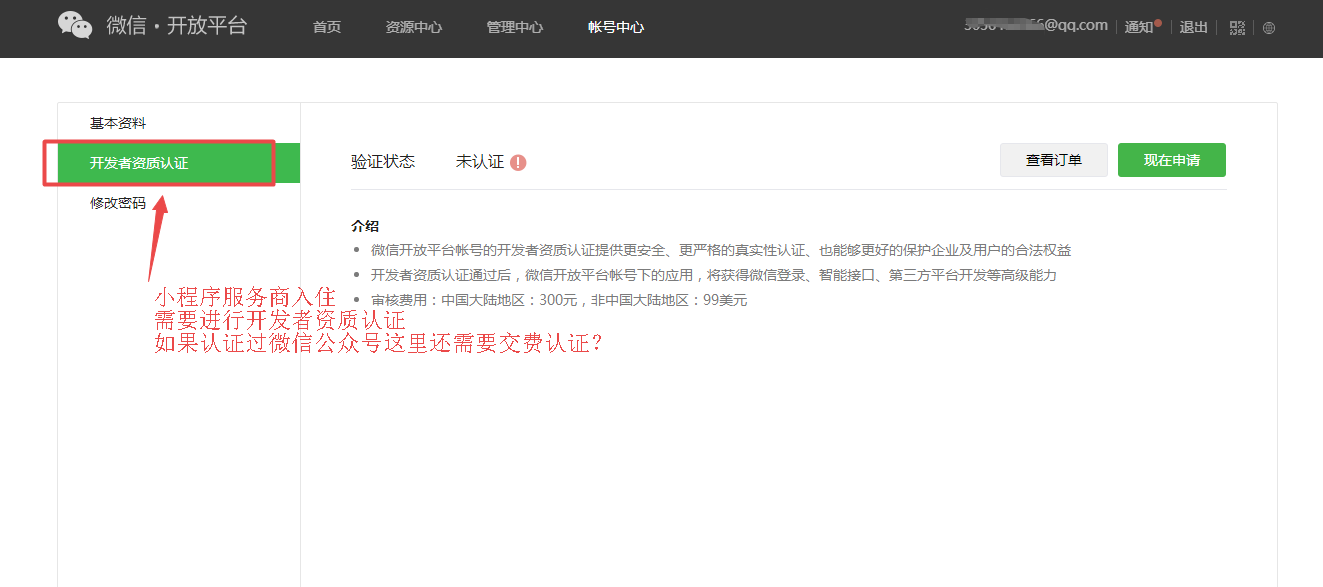Click the bullet about 真实性认证 security

click(x=720, y=250)
